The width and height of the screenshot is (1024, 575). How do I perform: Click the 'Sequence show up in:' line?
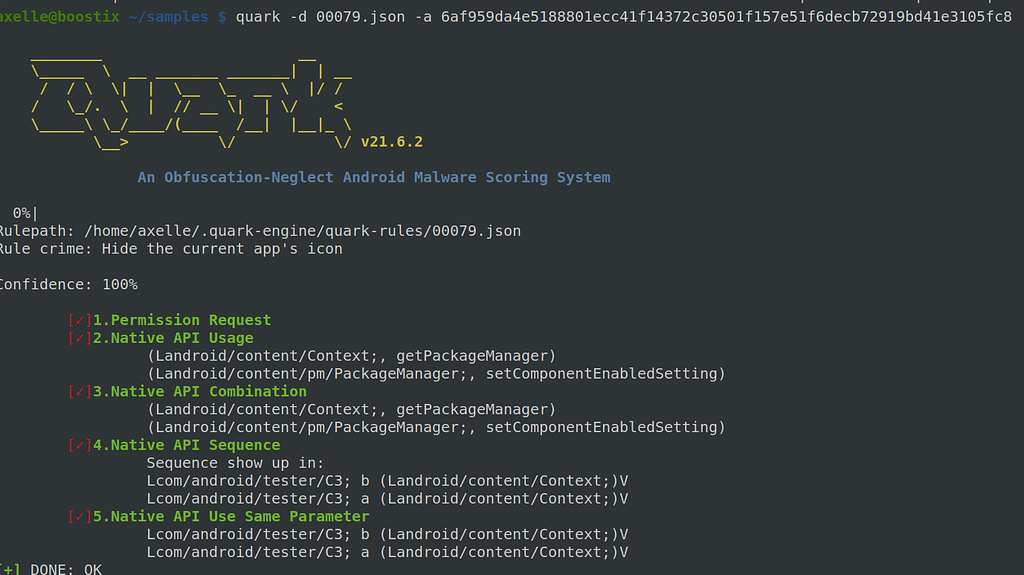tap(235, 463)
